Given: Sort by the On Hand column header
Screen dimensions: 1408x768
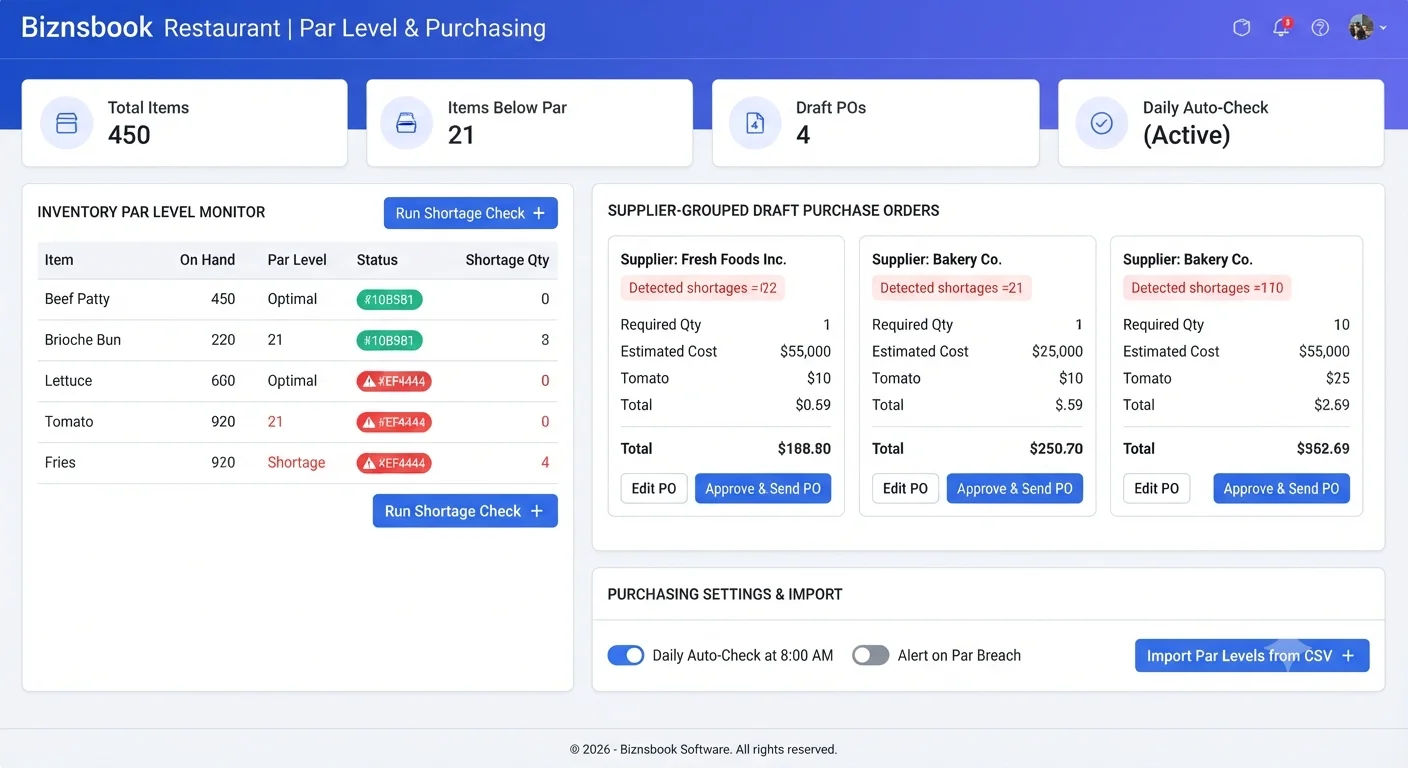Looking at the screenshot, I should pyautogui.click(x=207, y=260).
